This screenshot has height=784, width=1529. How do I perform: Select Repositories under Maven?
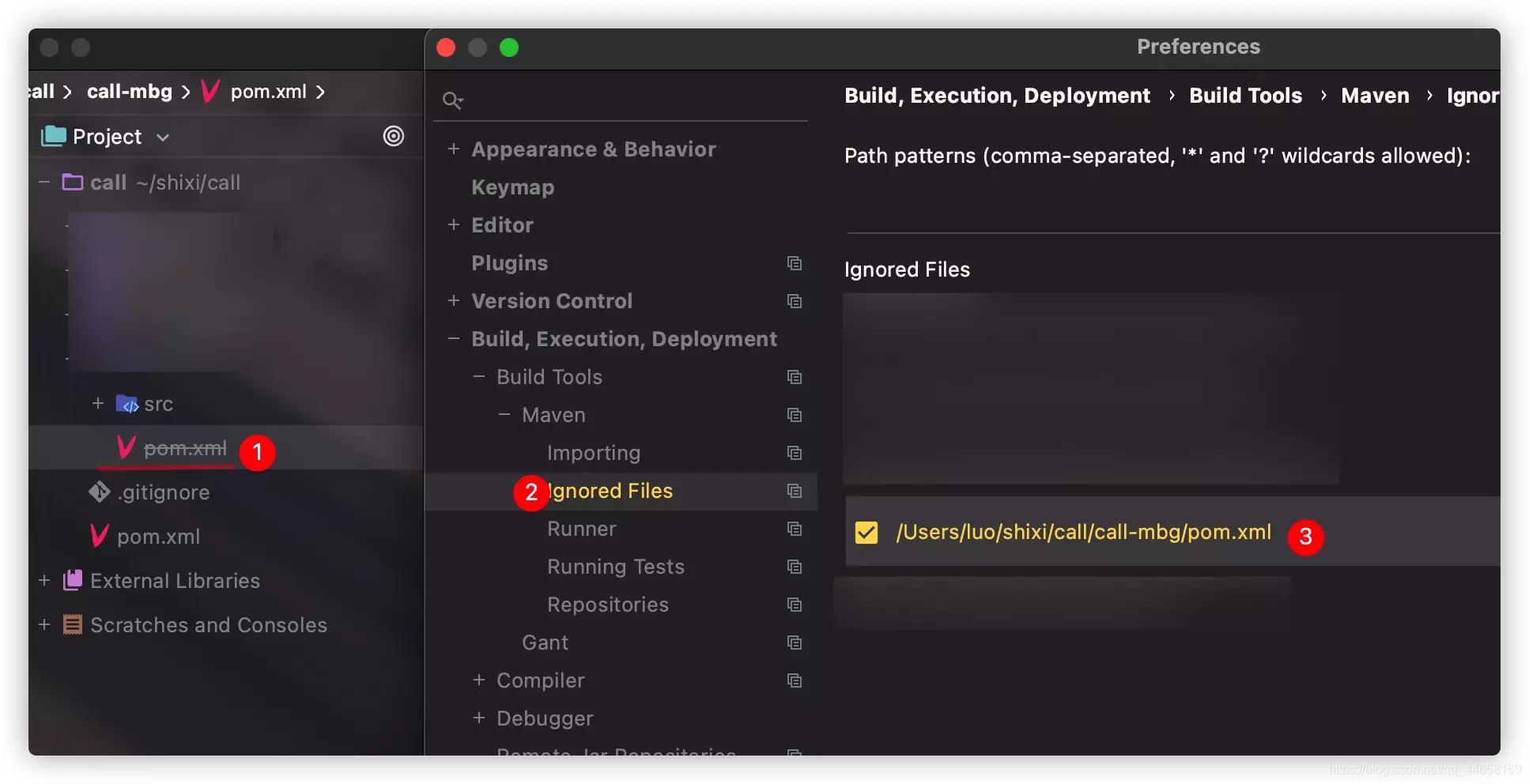608,605
